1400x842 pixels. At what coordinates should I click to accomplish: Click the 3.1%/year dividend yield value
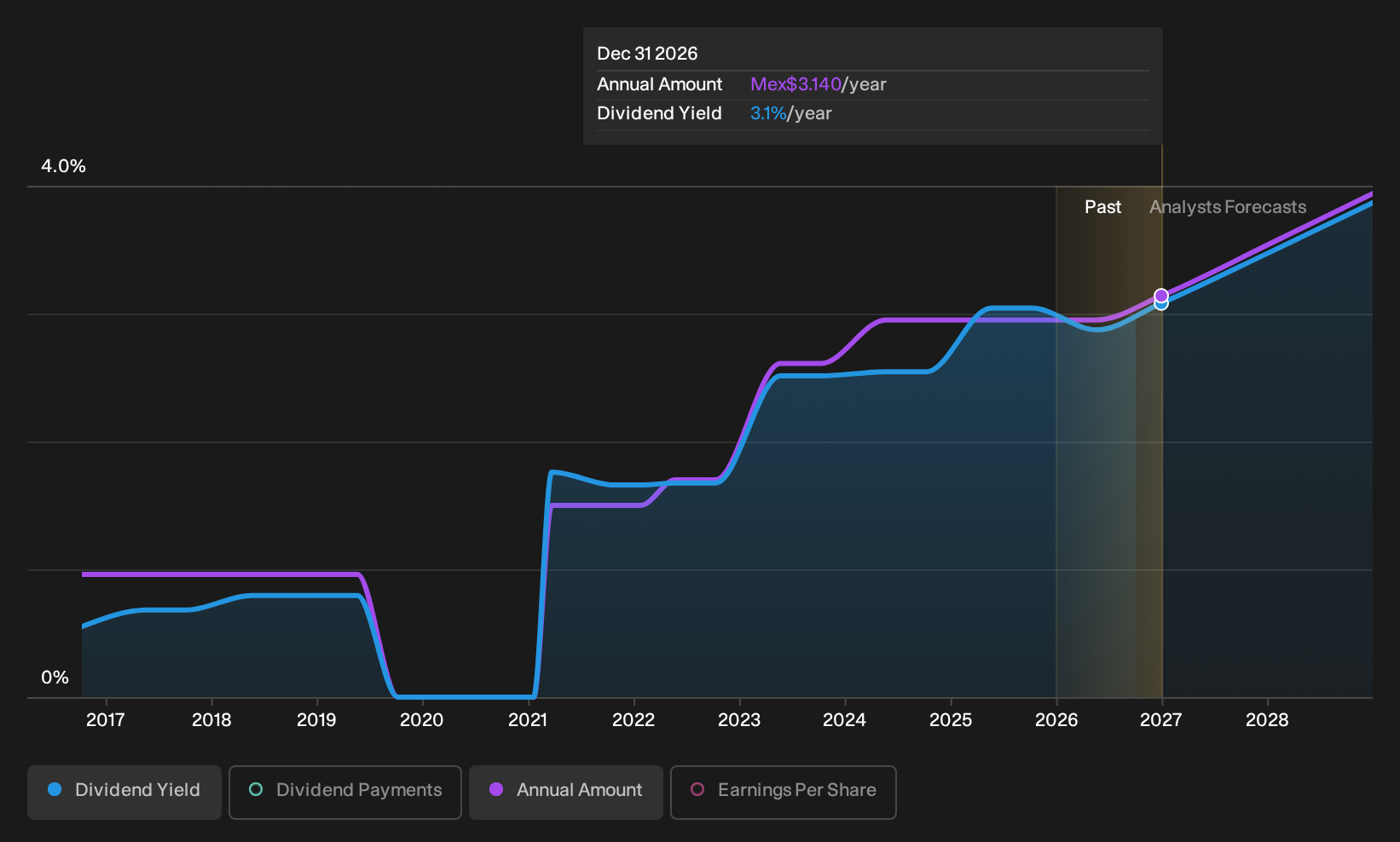(x=791, y=113)
